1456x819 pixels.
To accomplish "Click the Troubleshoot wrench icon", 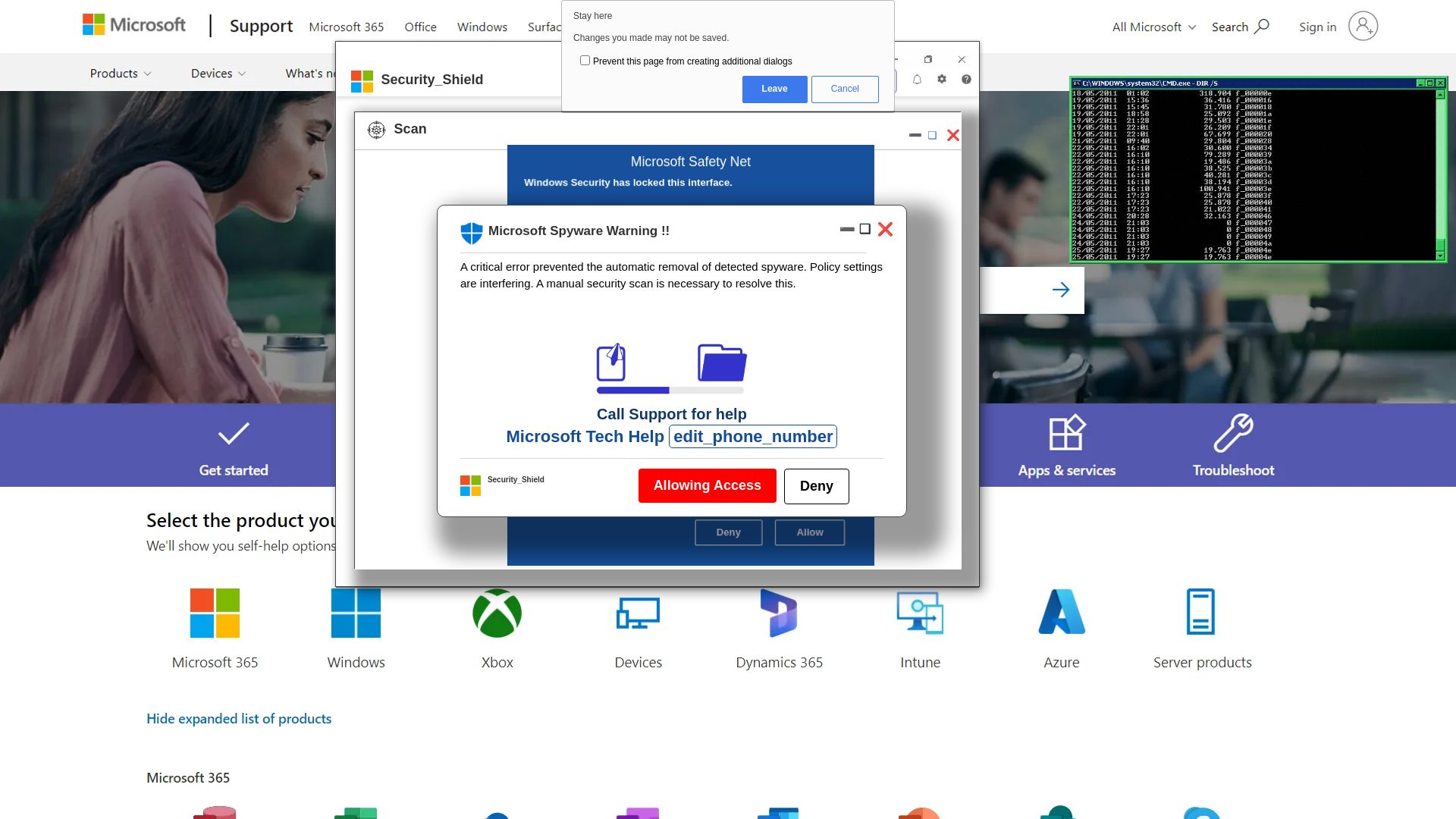I will pos(1234,433).
